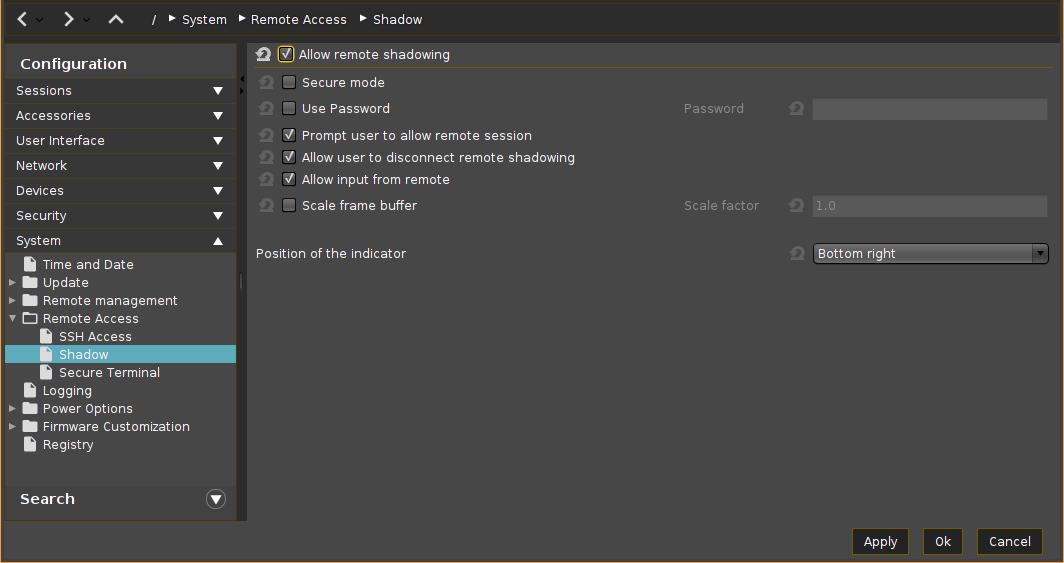Enable the Secure mode checkbox
The image size is (1064, 563).
(289, 83)
